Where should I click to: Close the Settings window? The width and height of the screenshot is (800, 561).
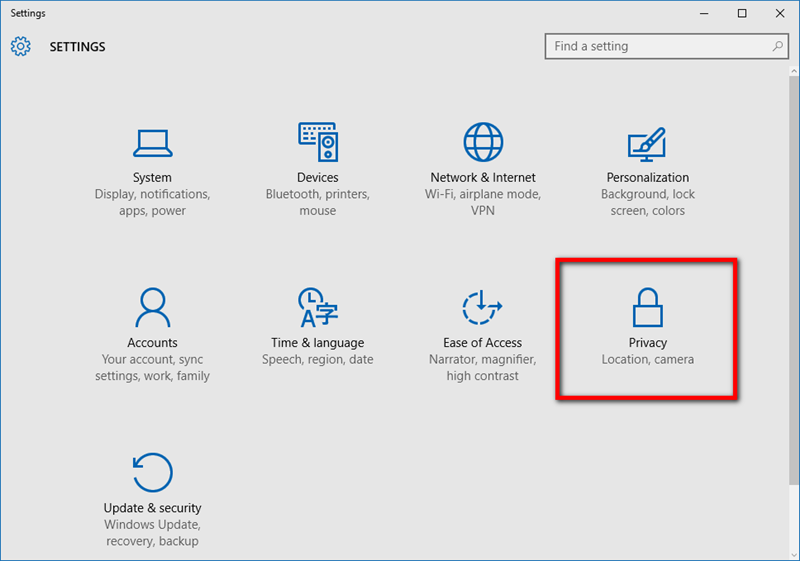pyautogui.click(x=780, y=13)
